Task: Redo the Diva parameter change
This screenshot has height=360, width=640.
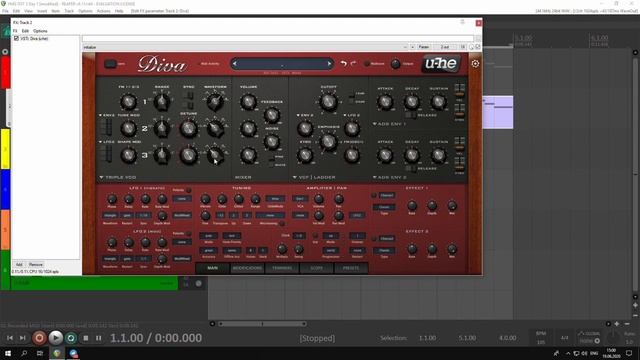Action: pyautogui.click(x=353, y=63)
